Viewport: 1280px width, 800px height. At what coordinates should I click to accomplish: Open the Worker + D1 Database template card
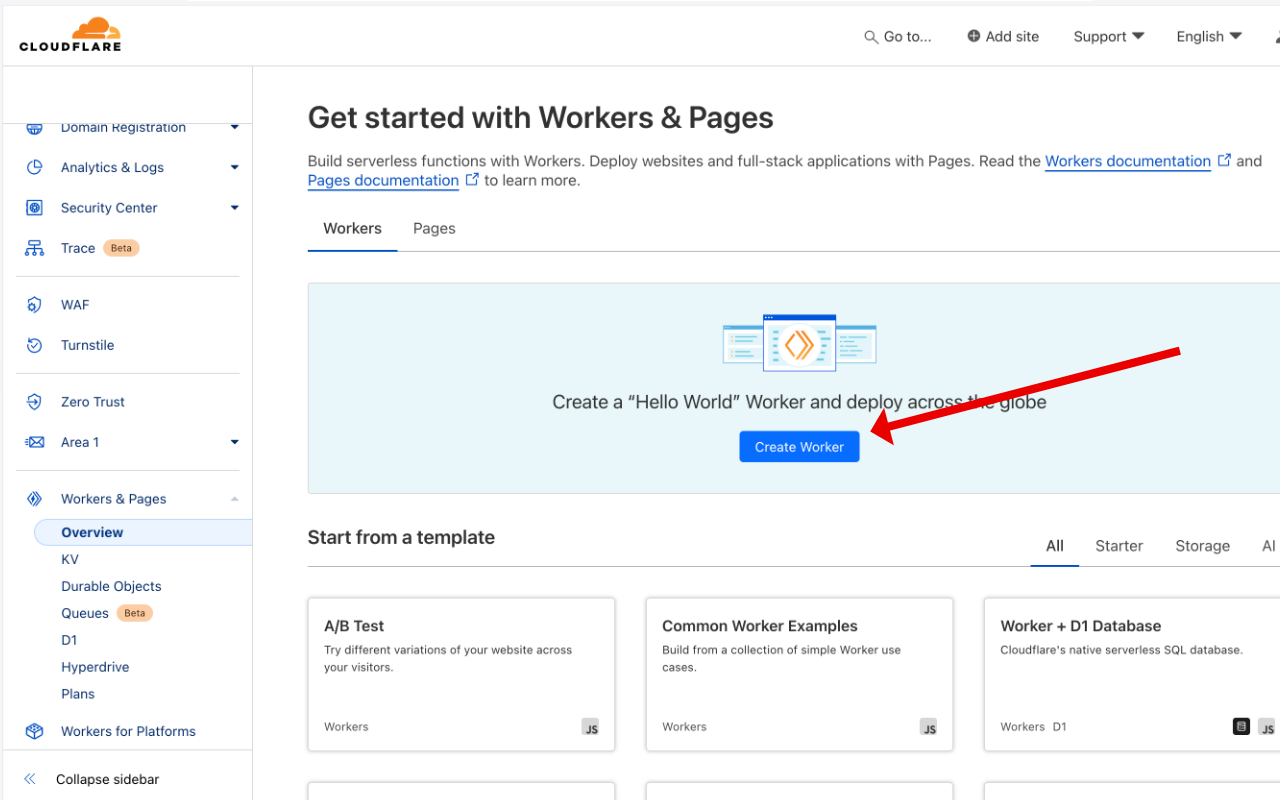pos(1132,675)
